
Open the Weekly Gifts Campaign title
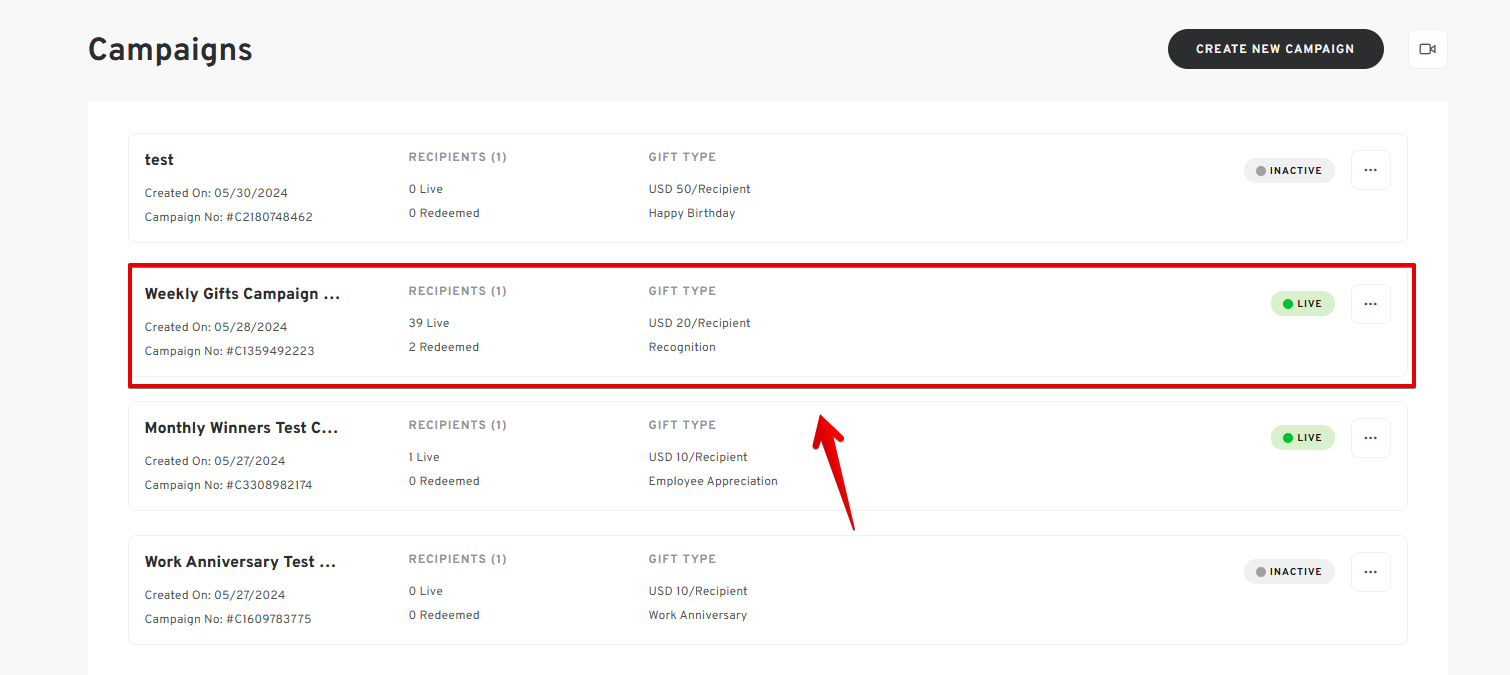pyautogui.click(x=242, y=294)
